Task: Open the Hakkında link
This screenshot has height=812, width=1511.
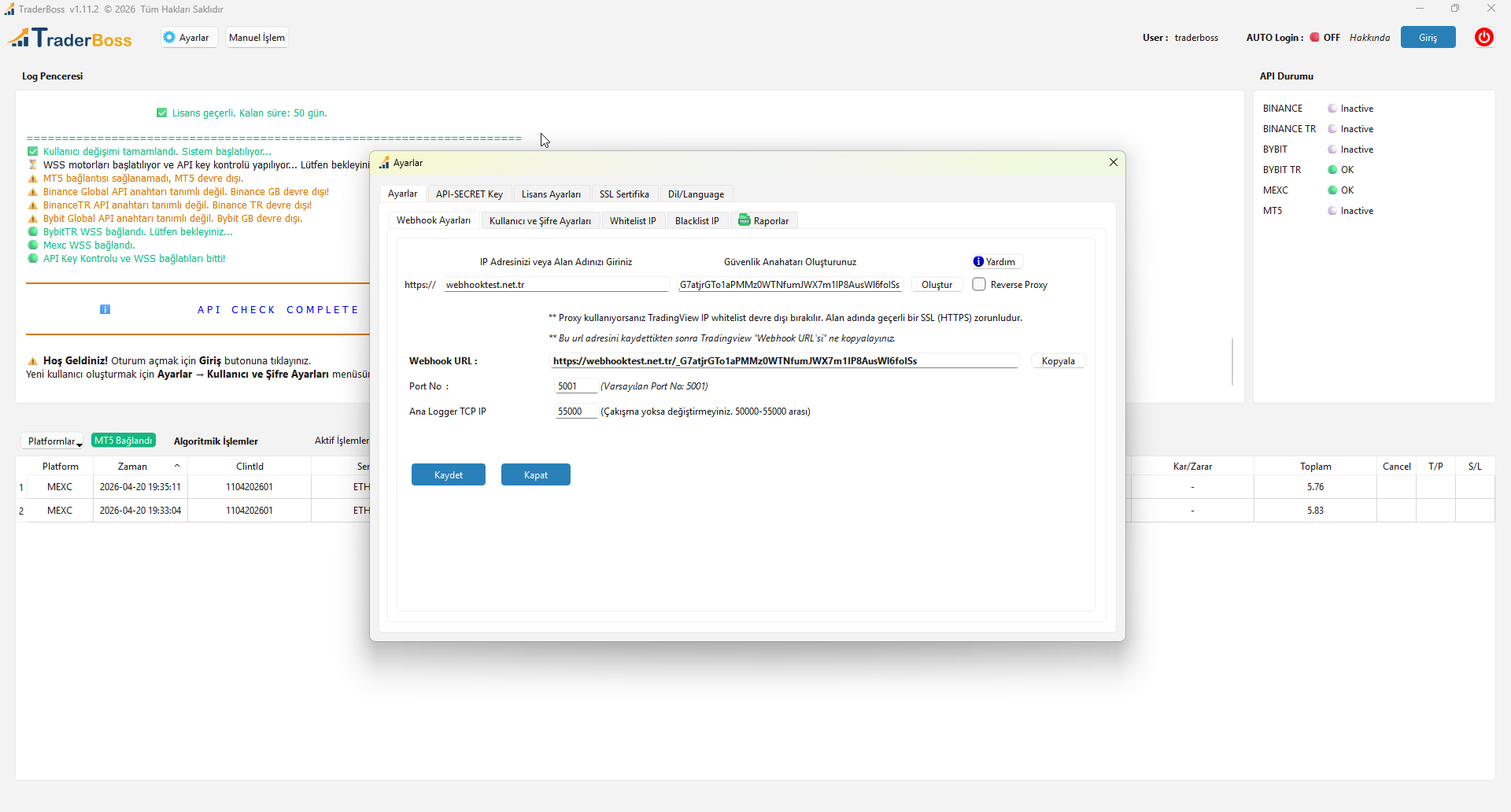Action: coord(1369,38)
